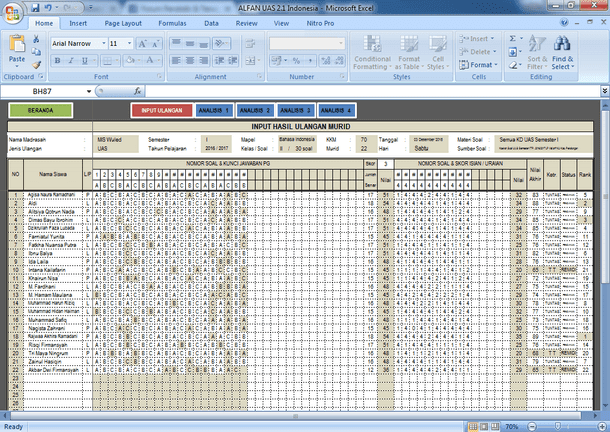Switch to the Page Layout tab
610x432 pixels.
[123, 23]
